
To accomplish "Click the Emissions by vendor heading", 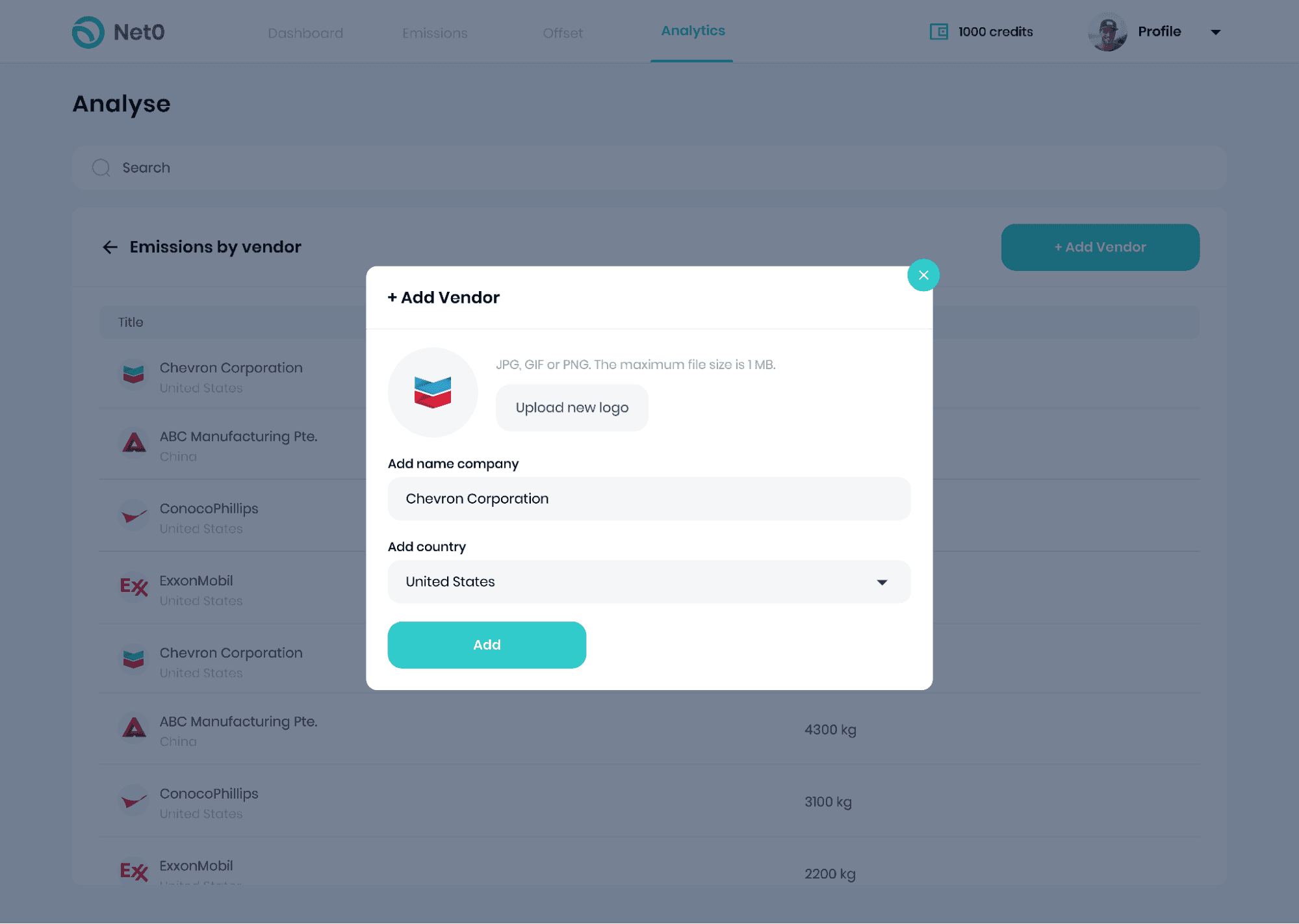I will 215,247.
